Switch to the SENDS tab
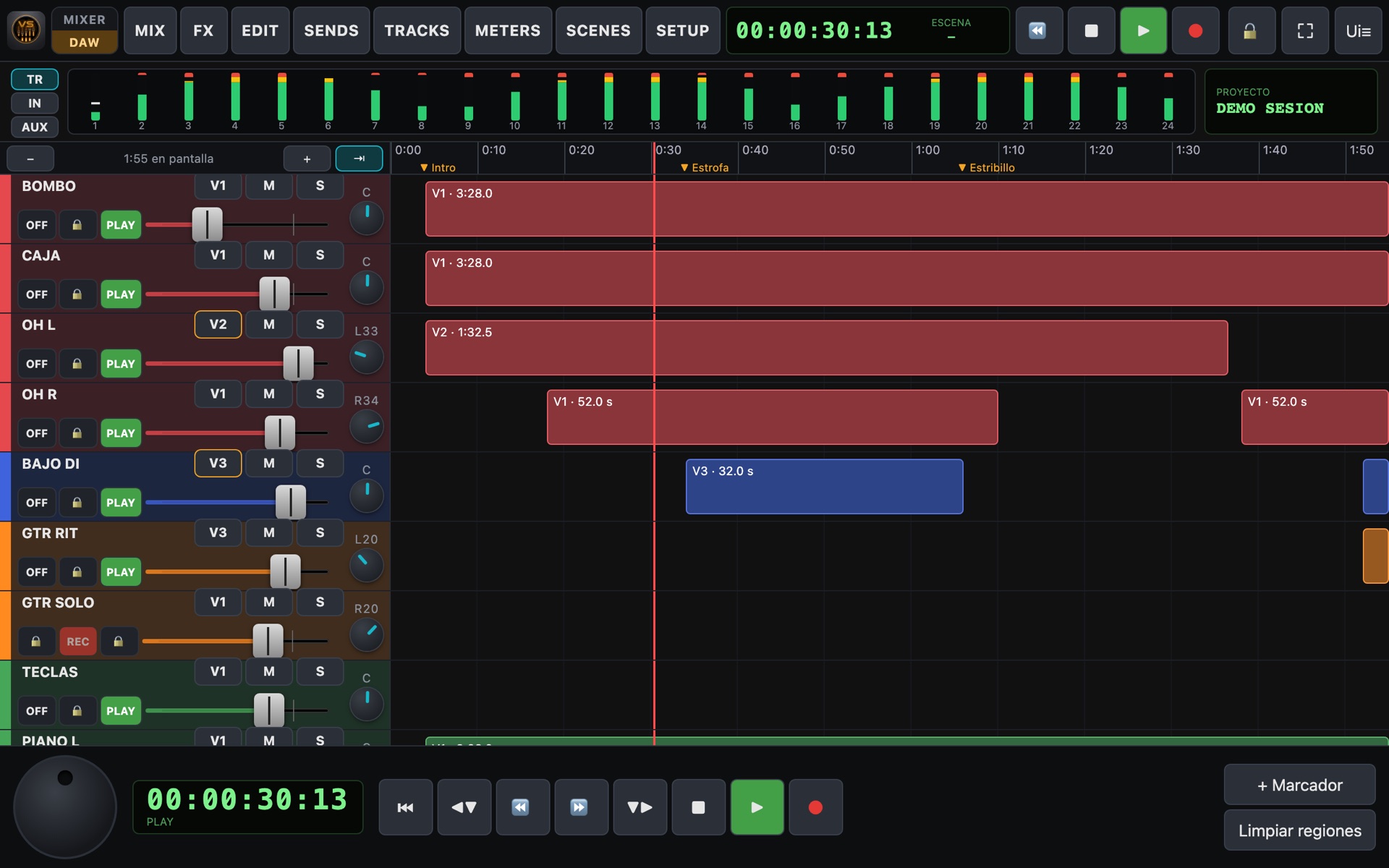The width and height of the screenshot is (1389, 868). point(331,30)
